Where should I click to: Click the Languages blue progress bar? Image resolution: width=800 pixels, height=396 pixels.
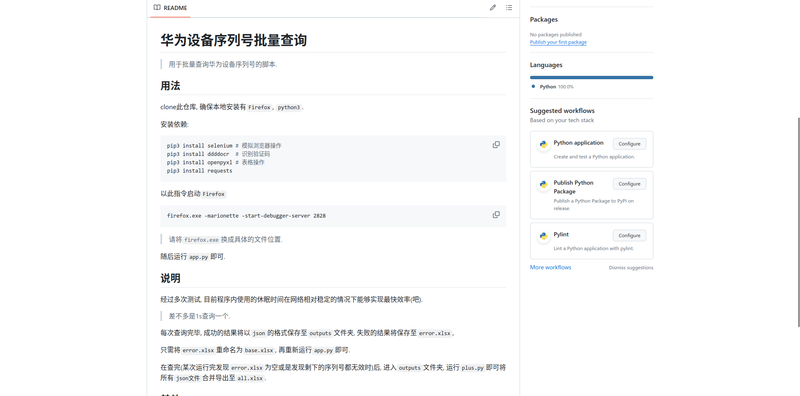click(x=591, y=78)
